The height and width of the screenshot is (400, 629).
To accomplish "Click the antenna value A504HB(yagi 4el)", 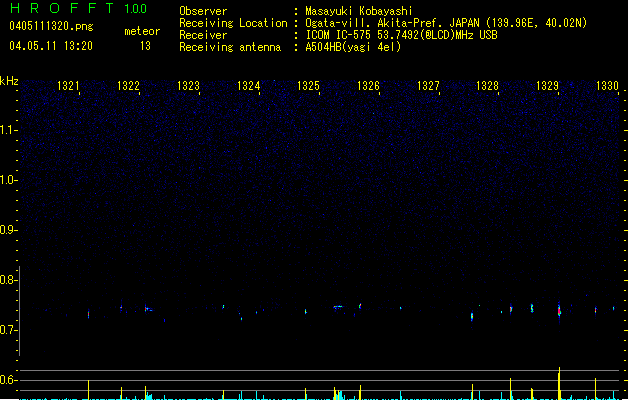I will coord(353,47).
